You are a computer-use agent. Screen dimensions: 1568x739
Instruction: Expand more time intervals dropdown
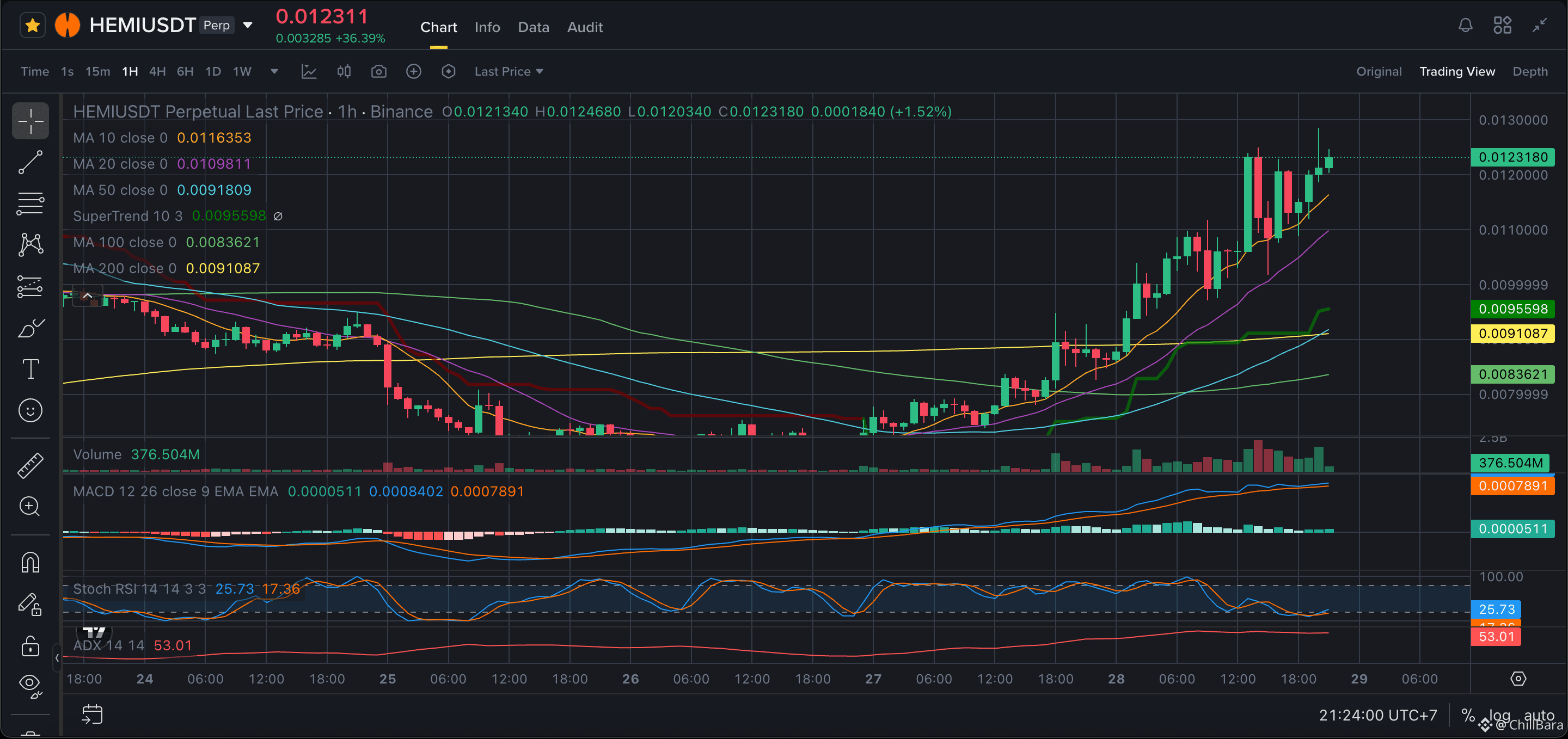click(274, 72)
